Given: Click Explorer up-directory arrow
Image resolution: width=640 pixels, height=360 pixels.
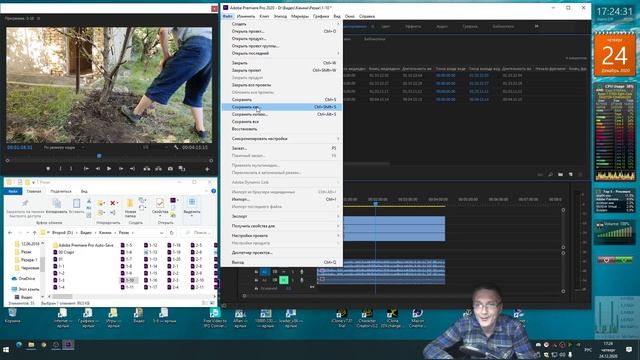Looking at the screenshot, I should click(35, 233).
